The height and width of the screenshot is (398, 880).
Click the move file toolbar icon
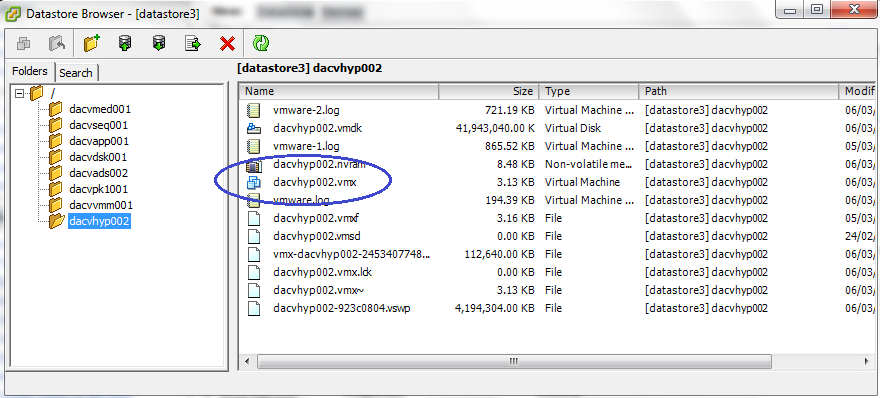tap(192, 43)
